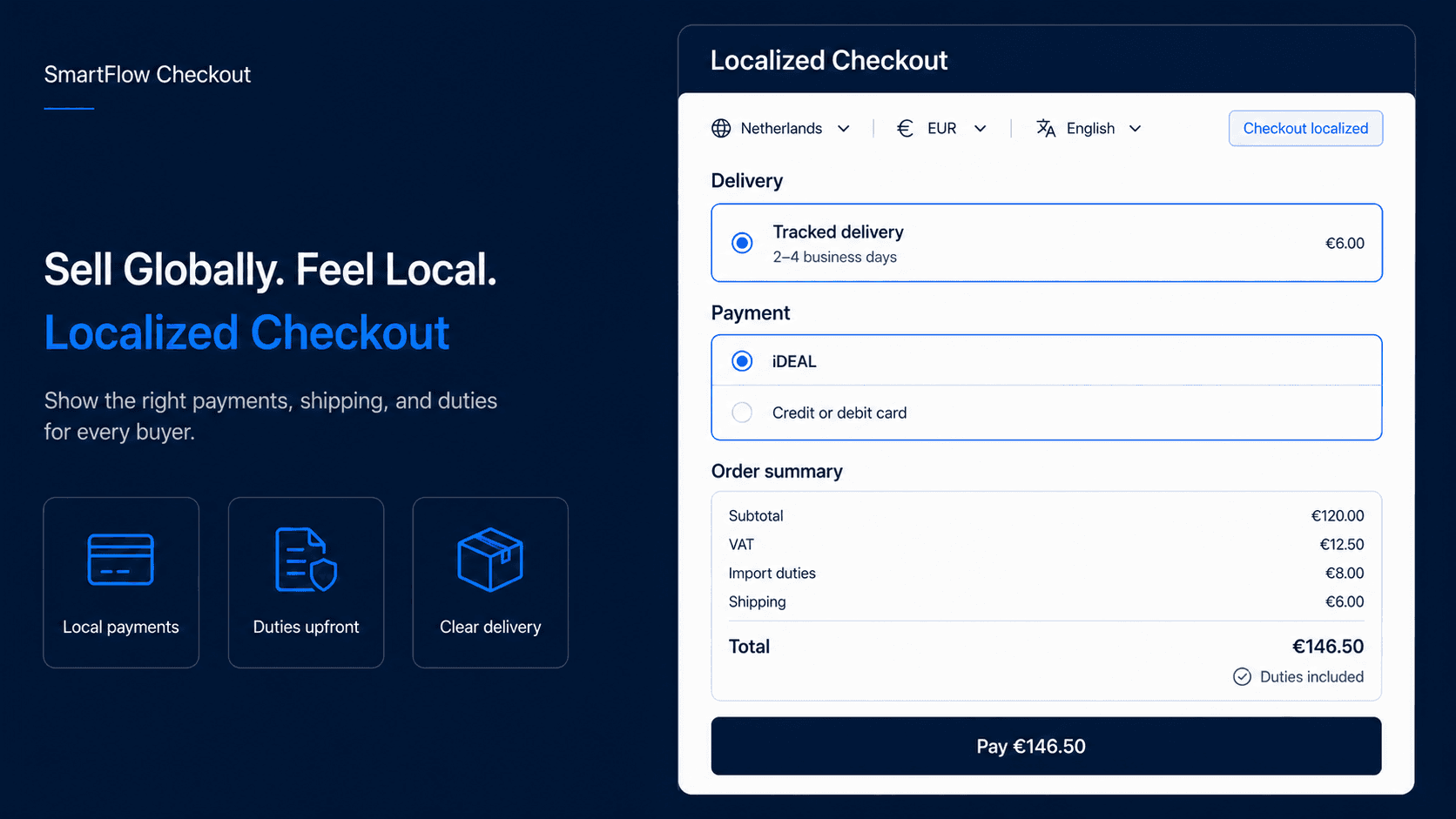Click the Duties included checkmark icon
Viewport: 1456px width, 819px height.
[1243, 677]
